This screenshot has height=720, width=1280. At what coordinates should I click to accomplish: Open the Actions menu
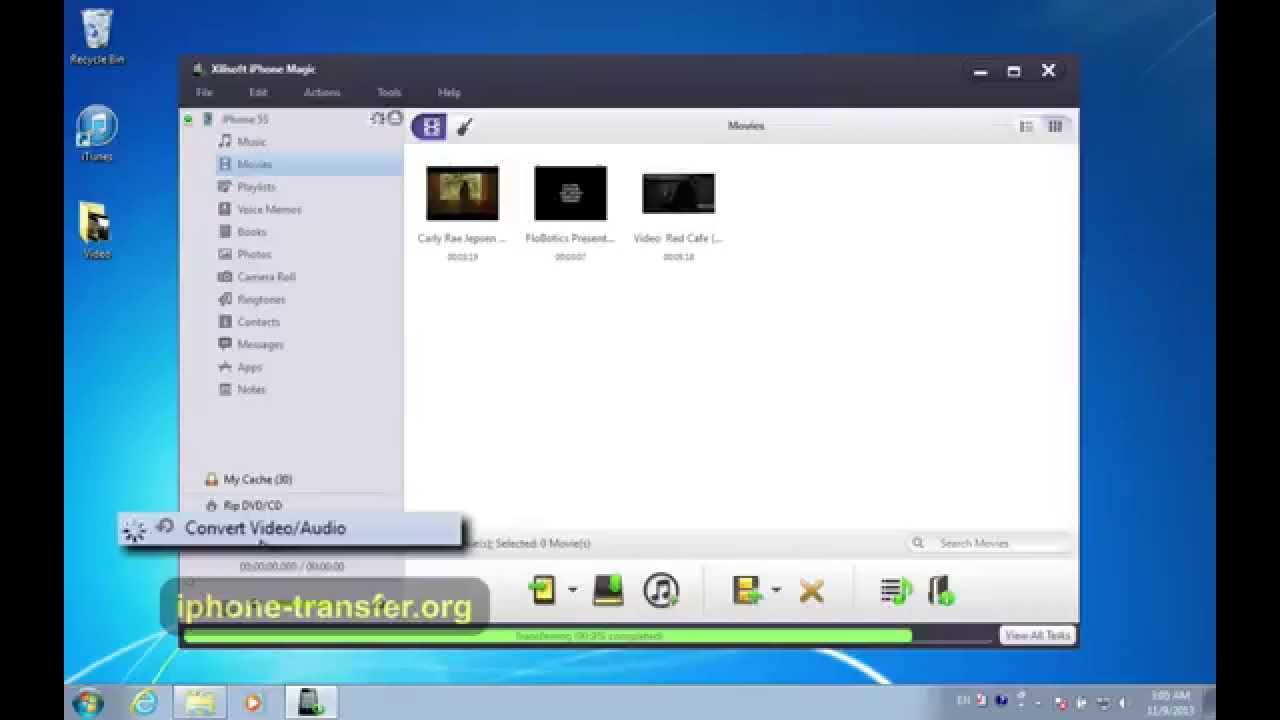322,92
